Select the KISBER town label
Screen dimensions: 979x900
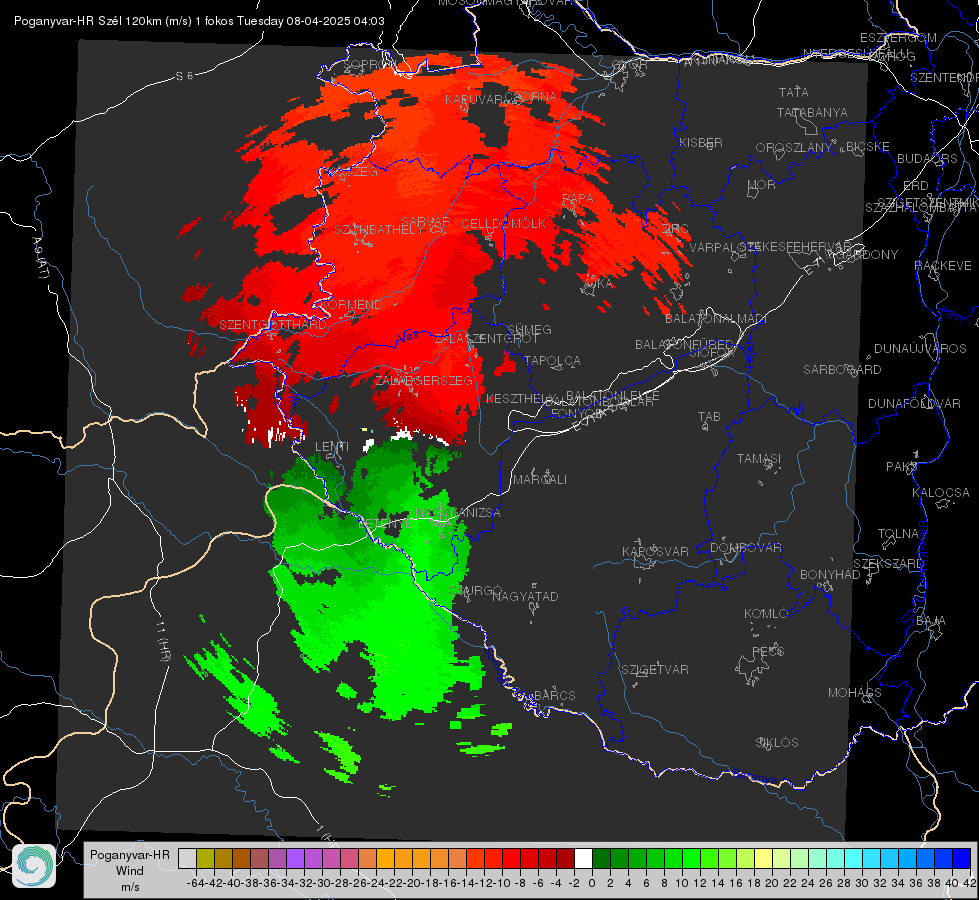point(701,142)
